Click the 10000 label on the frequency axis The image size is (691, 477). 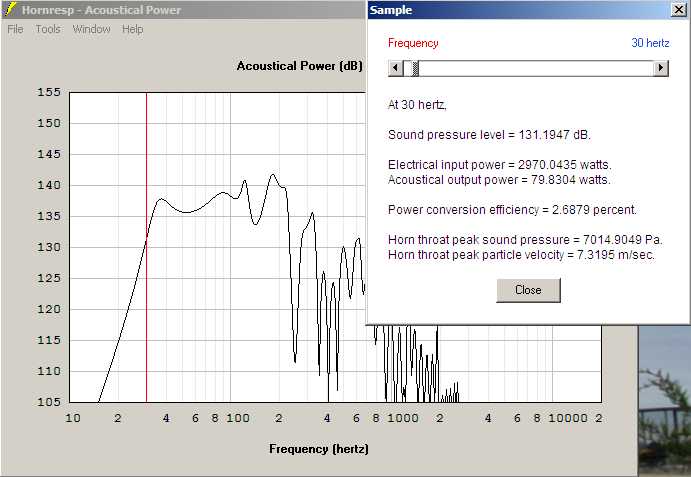tap(568, 418)
